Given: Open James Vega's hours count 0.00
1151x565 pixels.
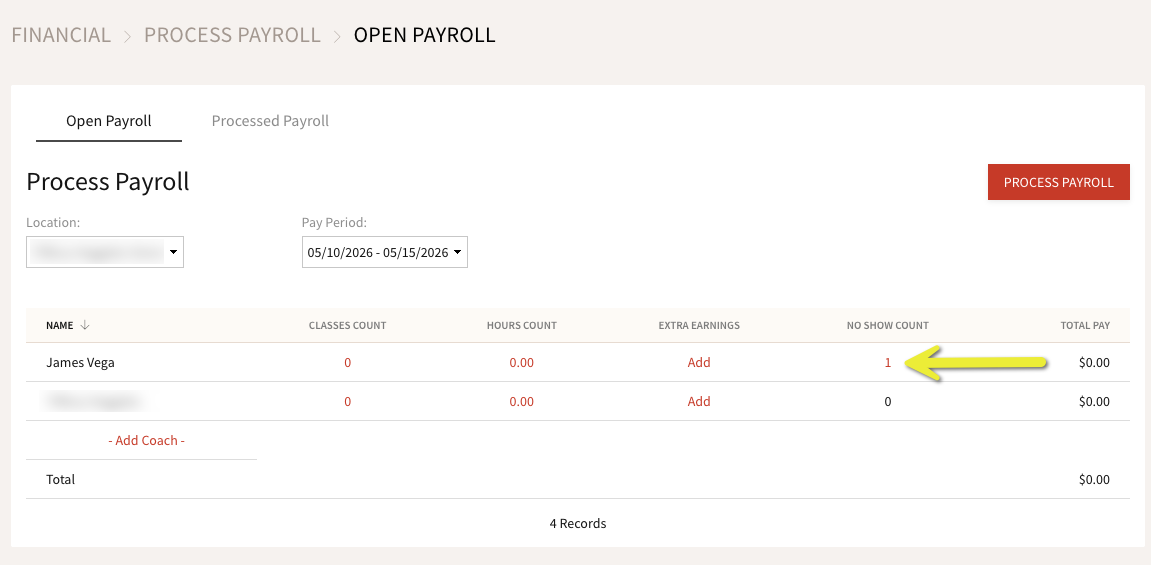Looking at the screenshot, I should tap(521, 362).
